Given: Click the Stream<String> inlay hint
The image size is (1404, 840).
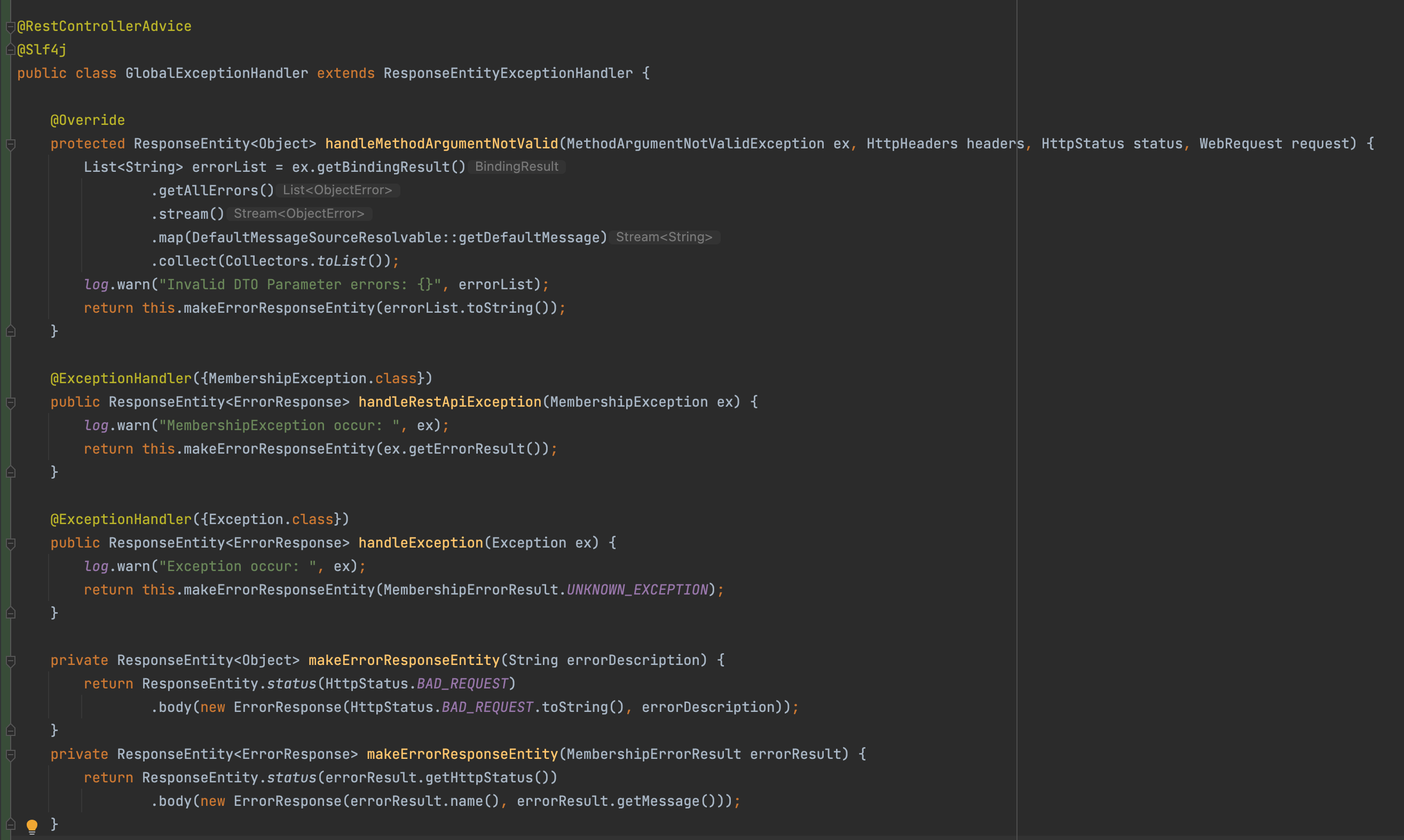Looking at the screenshot, I should pyautogui.click(x=664, y=237).
